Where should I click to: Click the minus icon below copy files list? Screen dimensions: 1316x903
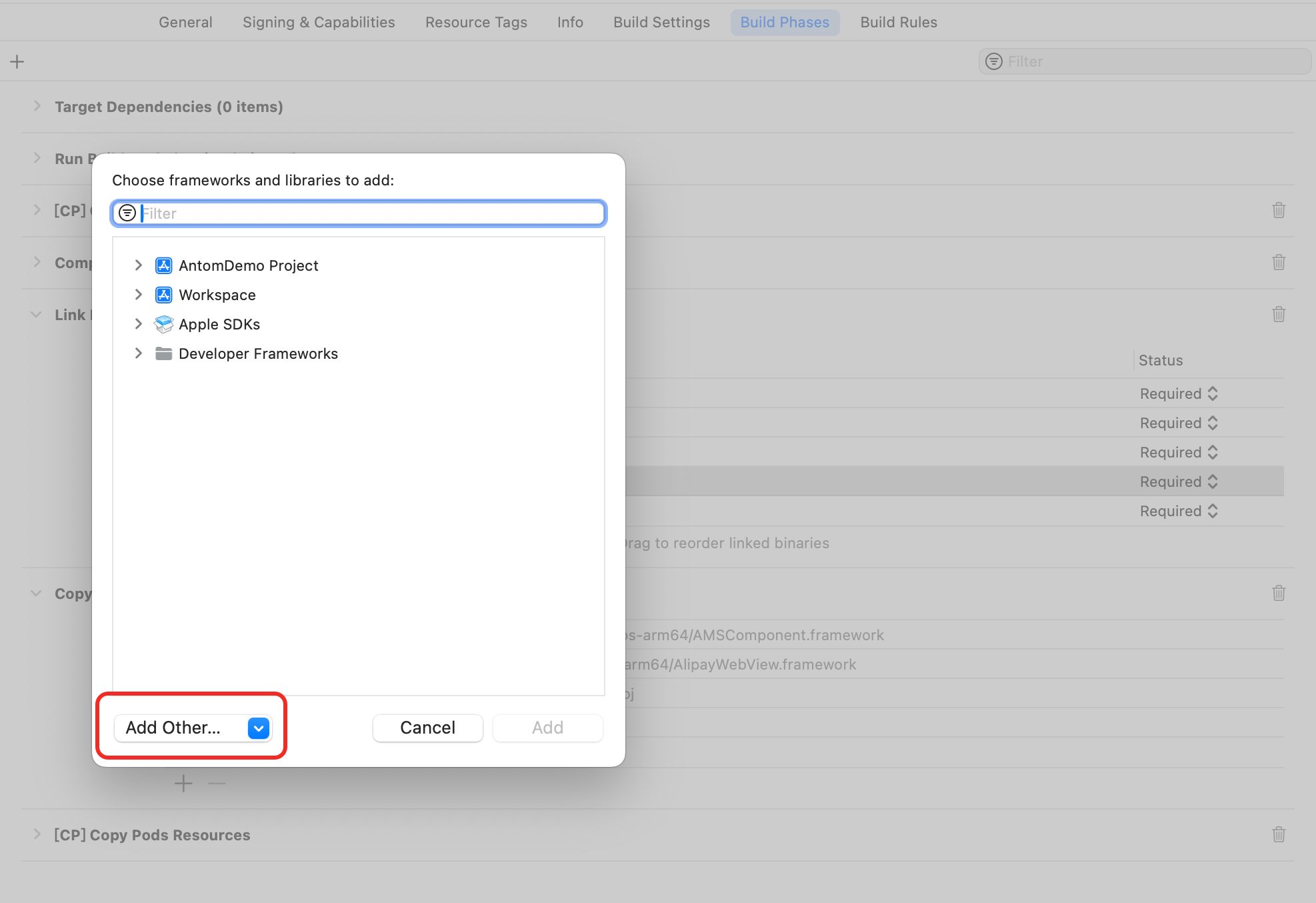[x=217, y=783]
